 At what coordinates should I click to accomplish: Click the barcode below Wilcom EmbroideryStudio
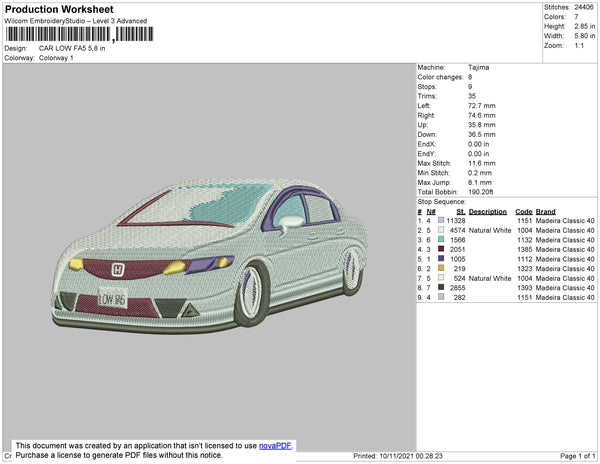pyautogui.click(x=62, y=34)
